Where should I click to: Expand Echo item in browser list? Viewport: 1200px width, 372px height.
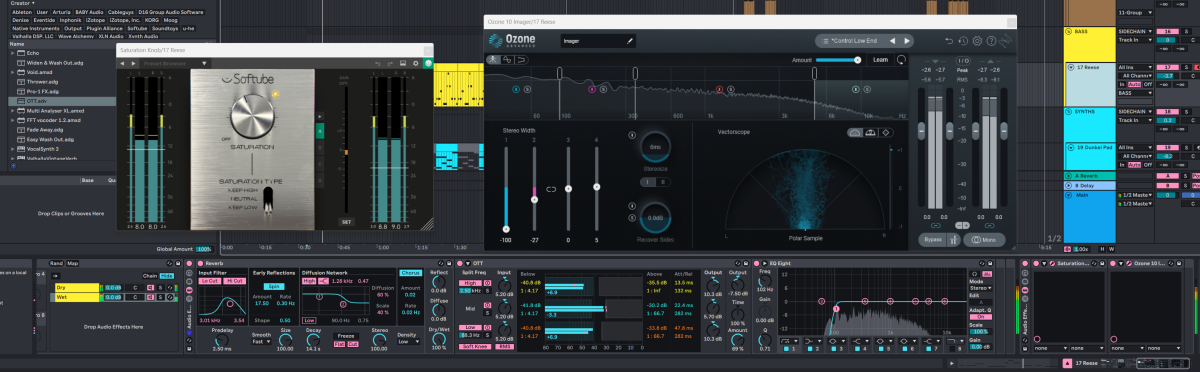13,53
